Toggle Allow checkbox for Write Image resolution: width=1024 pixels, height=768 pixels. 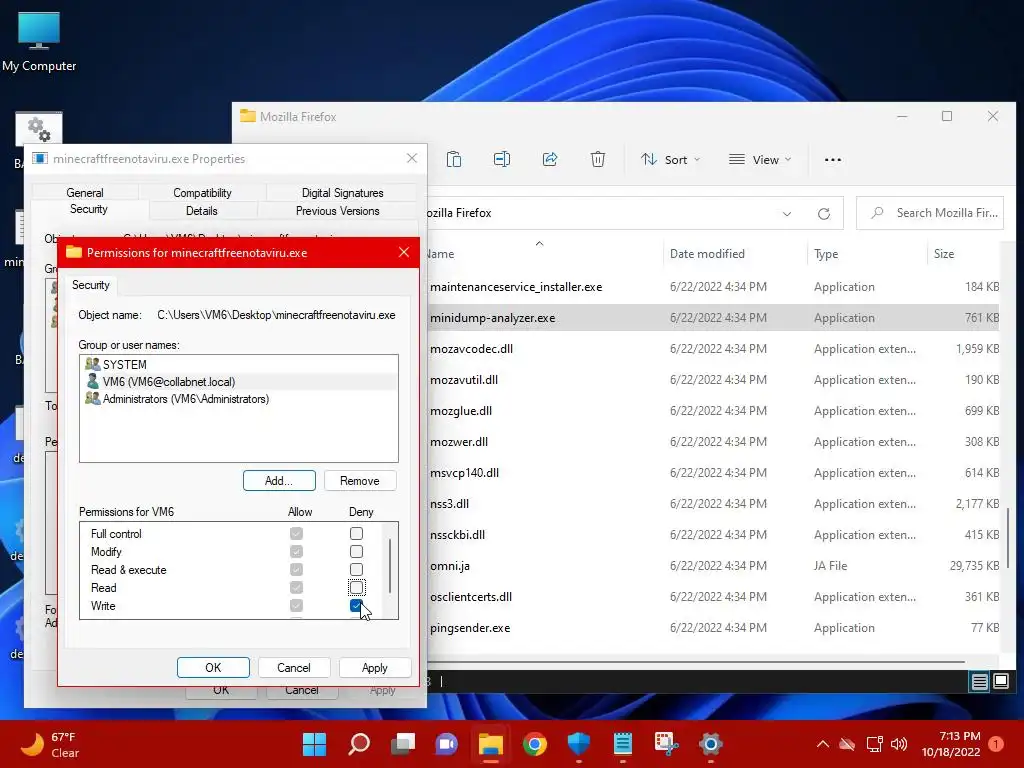[296, 606]
